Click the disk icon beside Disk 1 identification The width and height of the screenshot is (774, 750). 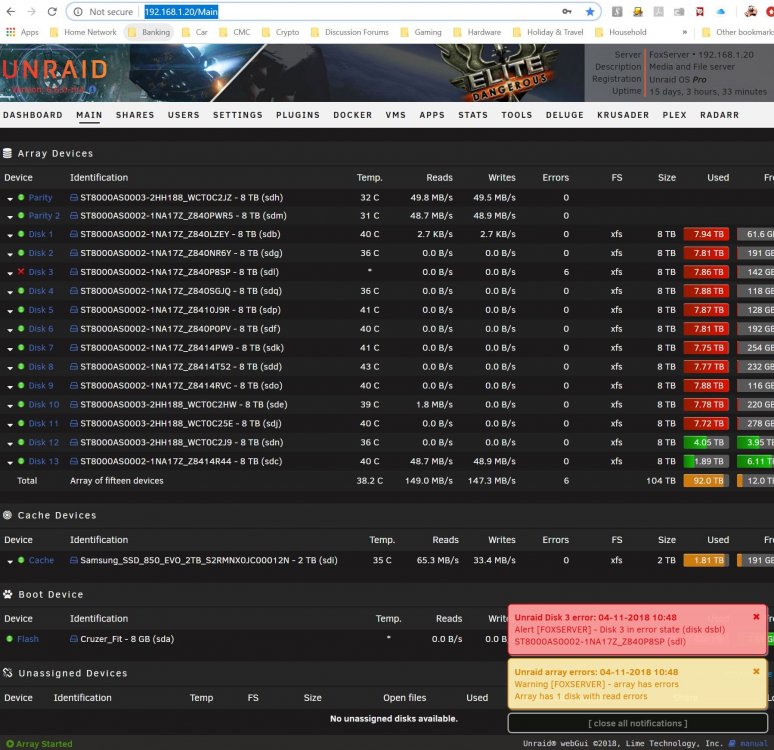pos(74,234)
